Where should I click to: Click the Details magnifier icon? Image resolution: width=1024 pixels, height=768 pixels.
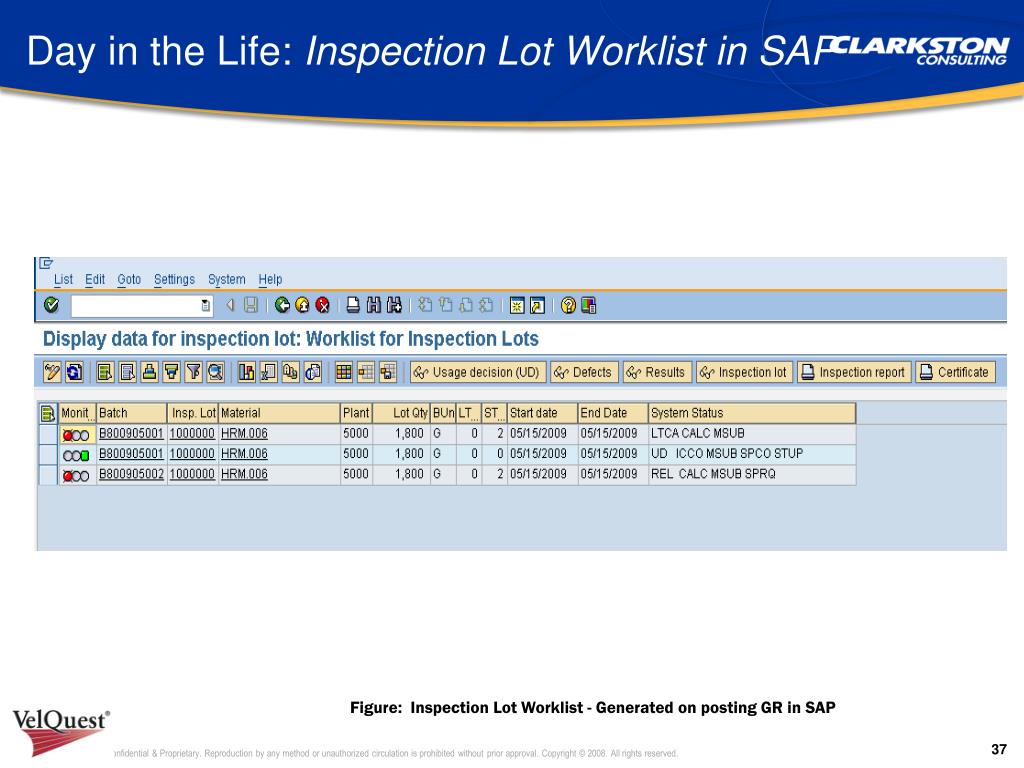[216, 372]
